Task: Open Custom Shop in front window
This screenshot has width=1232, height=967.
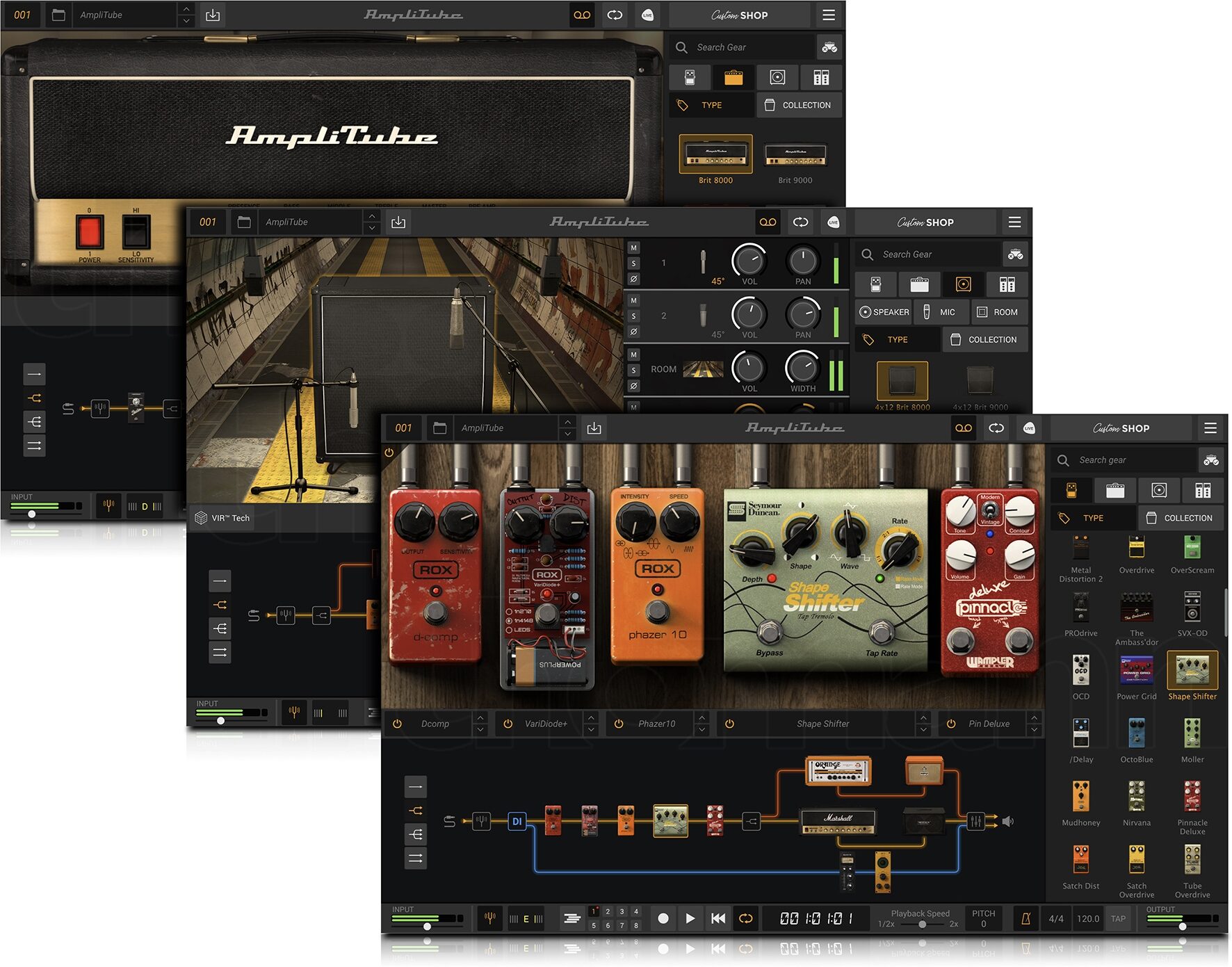Action: (x=1121, y=428)
